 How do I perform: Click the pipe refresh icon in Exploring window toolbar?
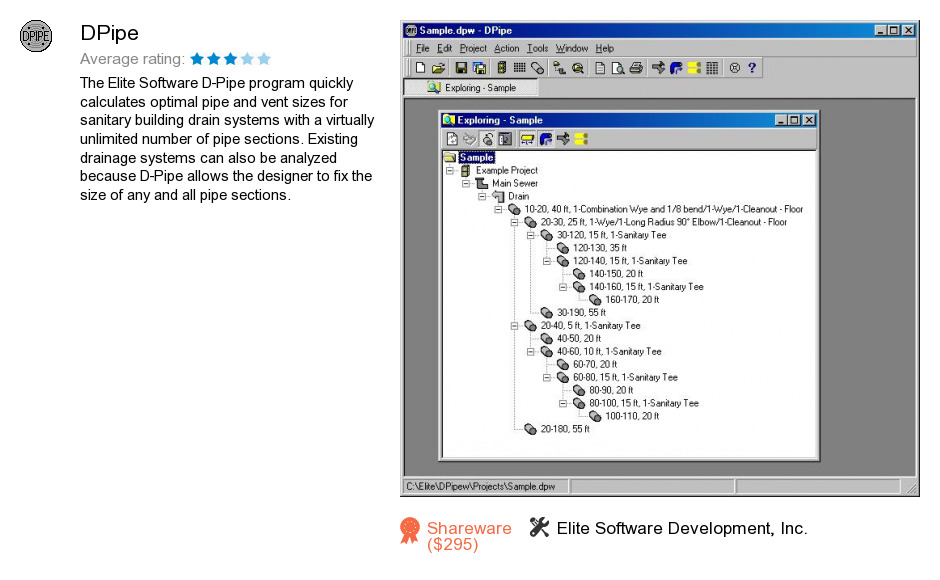pos(487,139)
